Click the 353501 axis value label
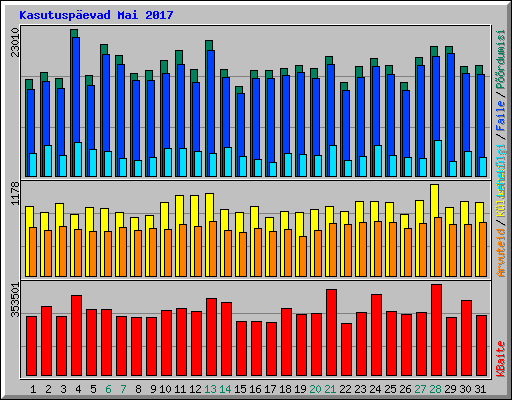Screen dimensions: 512x400 point(15,300)
